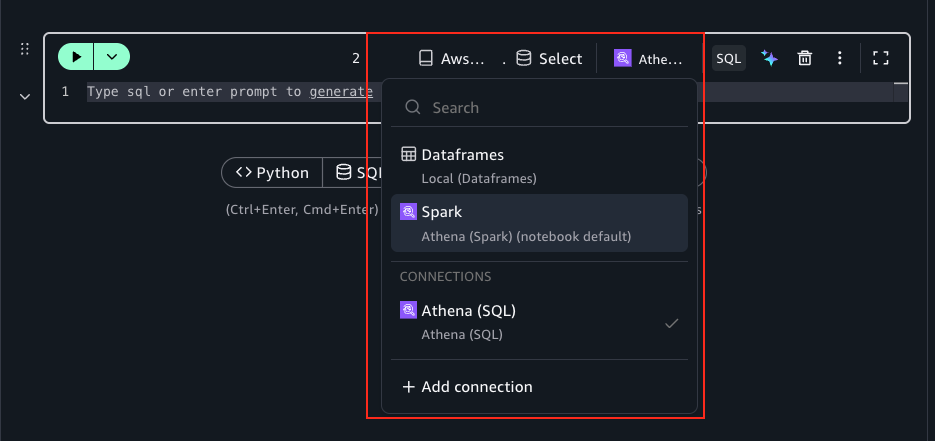
Task: Click the "Local (Dataframes)" subtitle
Action: [x=479, y=178]
